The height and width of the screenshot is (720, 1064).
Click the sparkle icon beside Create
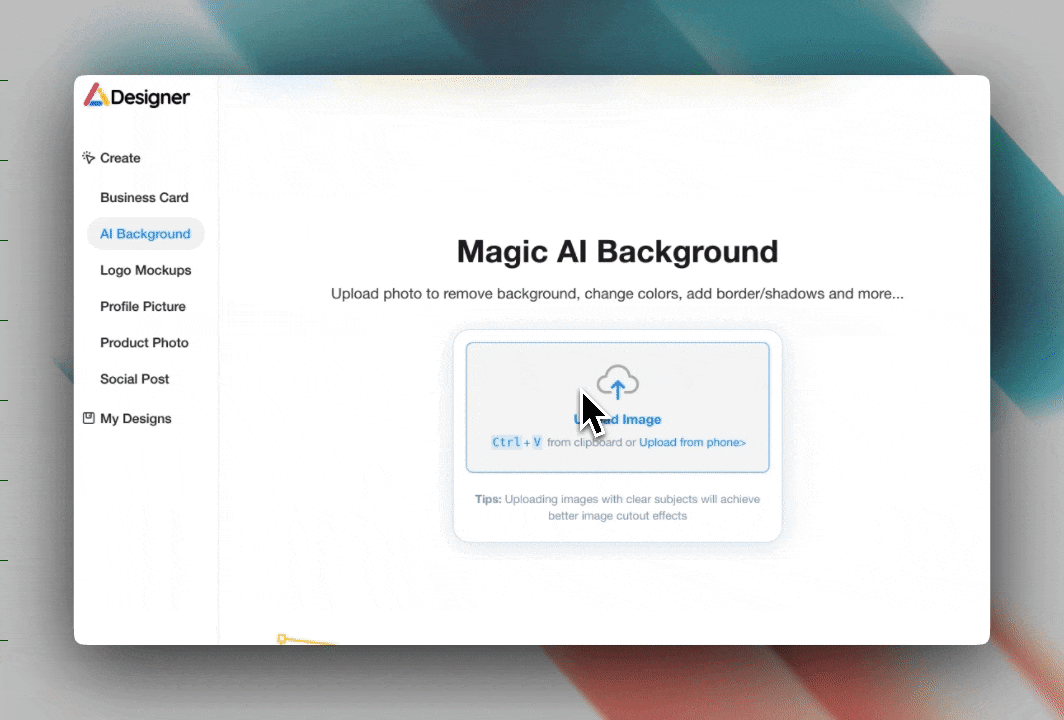88,158
